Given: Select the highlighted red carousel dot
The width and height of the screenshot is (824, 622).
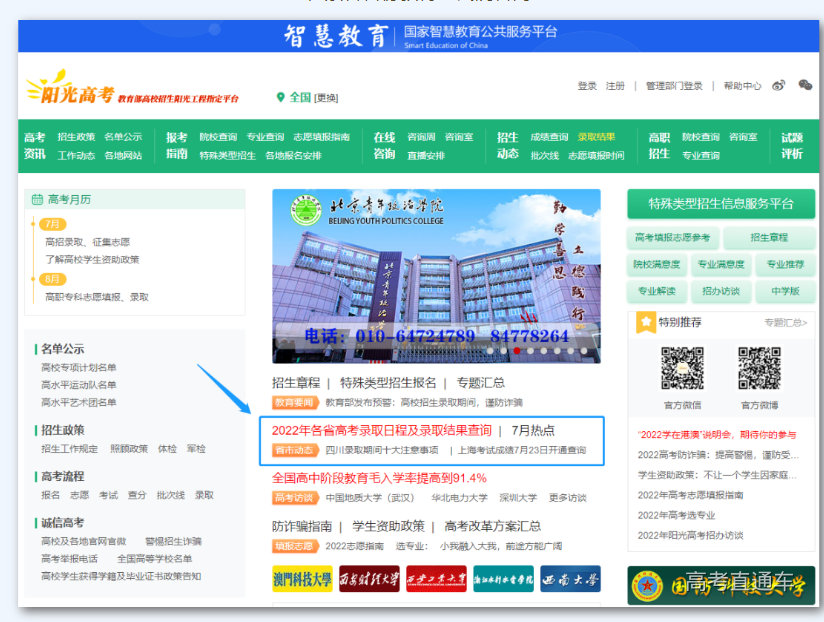Looking at the screenshot, I should 516,351.
